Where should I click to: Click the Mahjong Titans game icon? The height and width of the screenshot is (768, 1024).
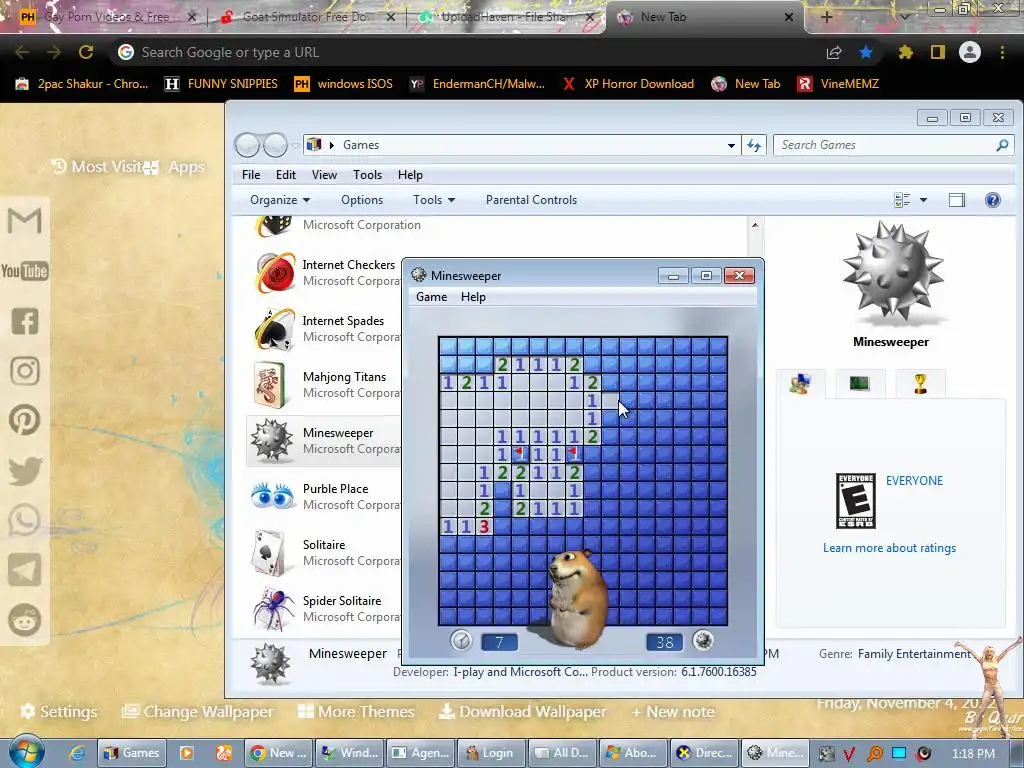click(270, 385)
